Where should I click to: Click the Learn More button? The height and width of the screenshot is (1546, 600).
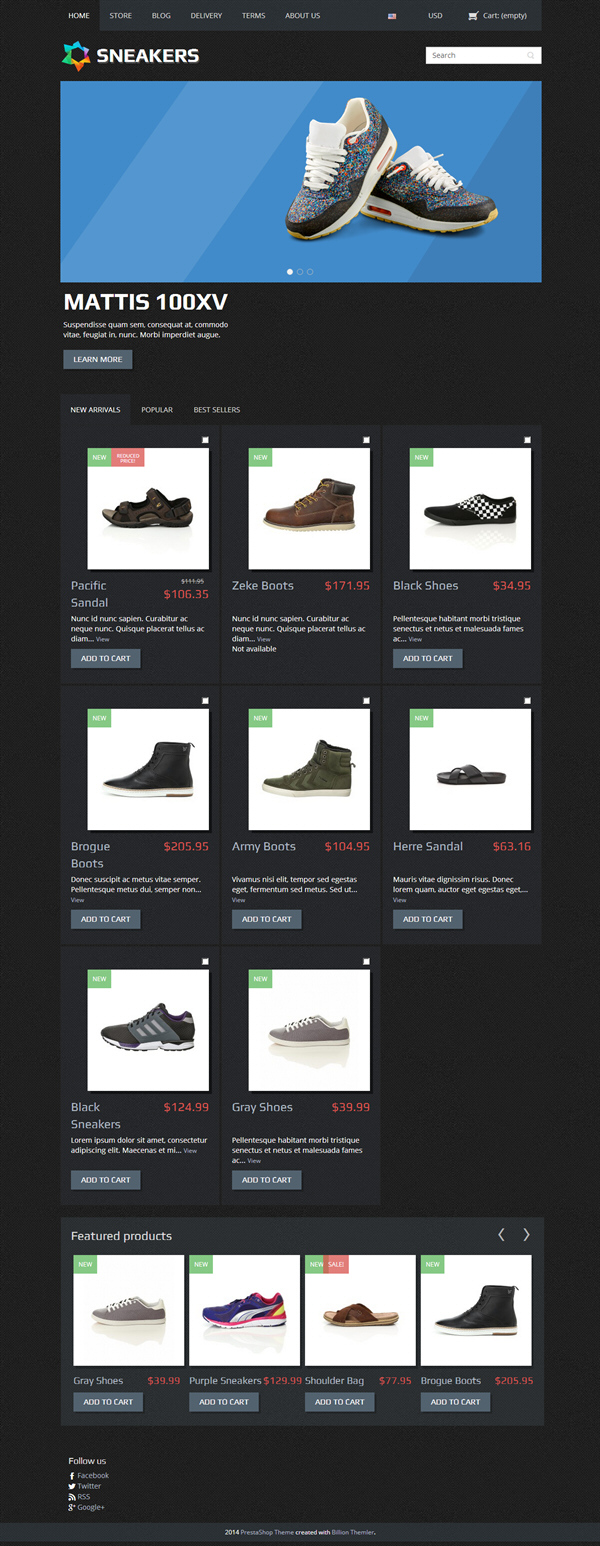[x=98, y=359]
